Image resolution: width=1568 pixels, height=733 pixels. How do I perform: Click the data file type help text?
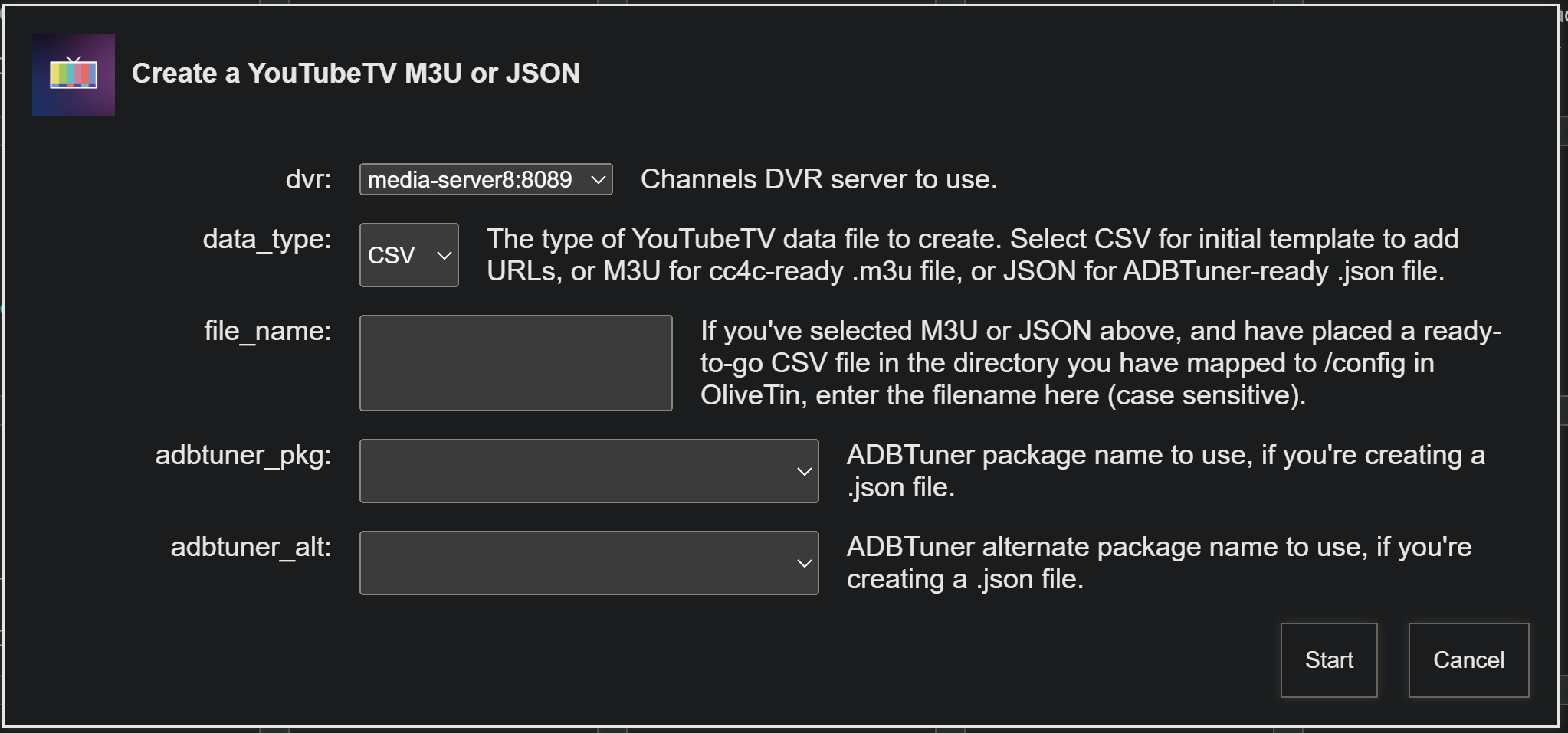tap(972, 255)
